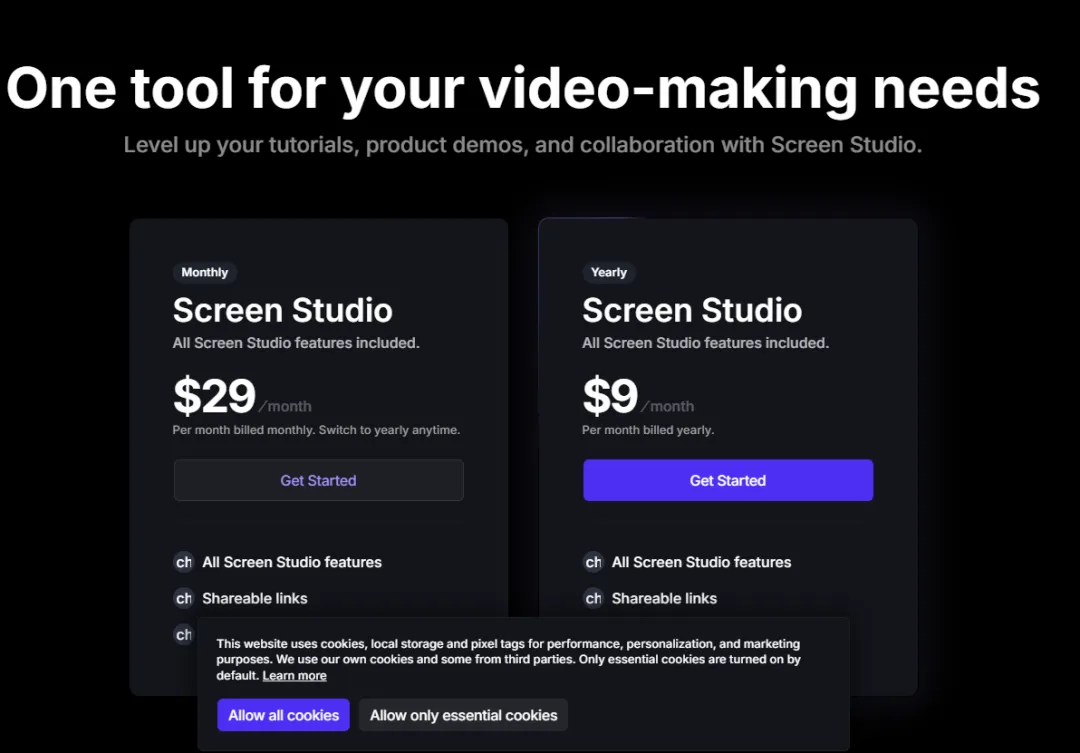
Task: Click Get Started on the Monthly plan
Action: (x=318, y=480)
